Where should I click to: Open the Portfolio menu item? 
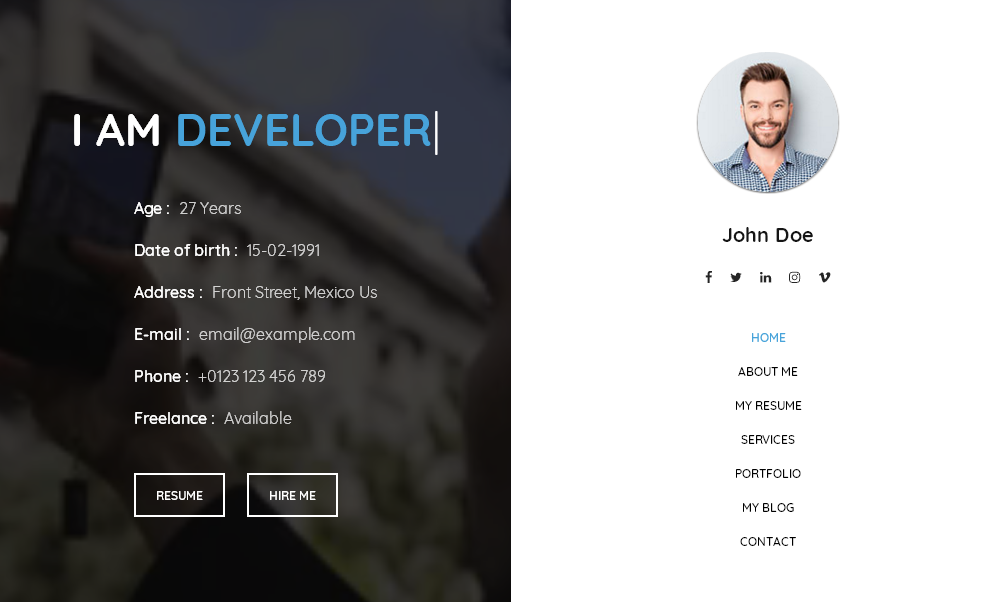768,474
